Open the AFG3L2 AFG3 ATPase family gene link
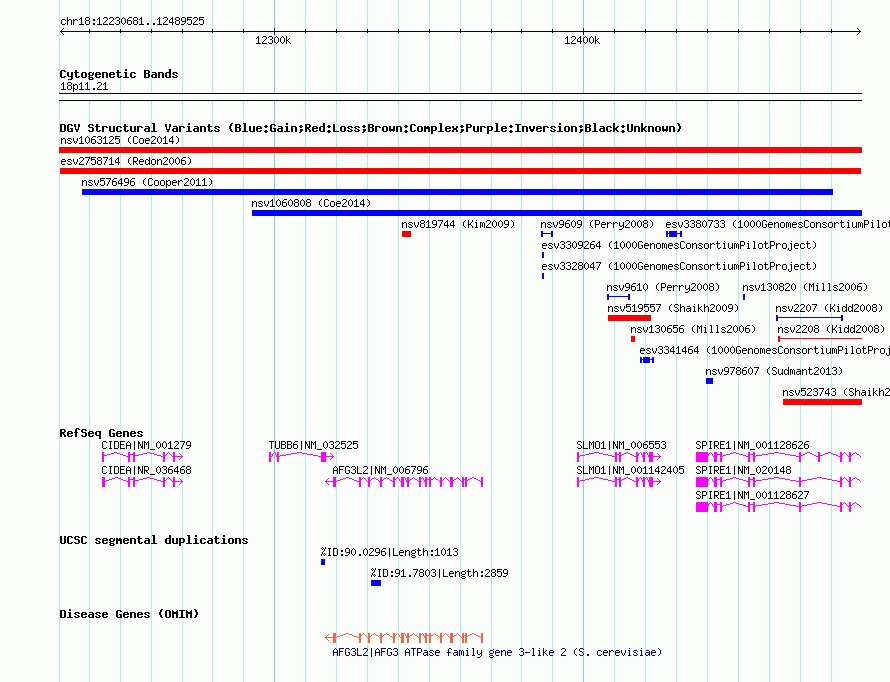The height and width of the screenshot is (682, 890). tap(497, 652)
